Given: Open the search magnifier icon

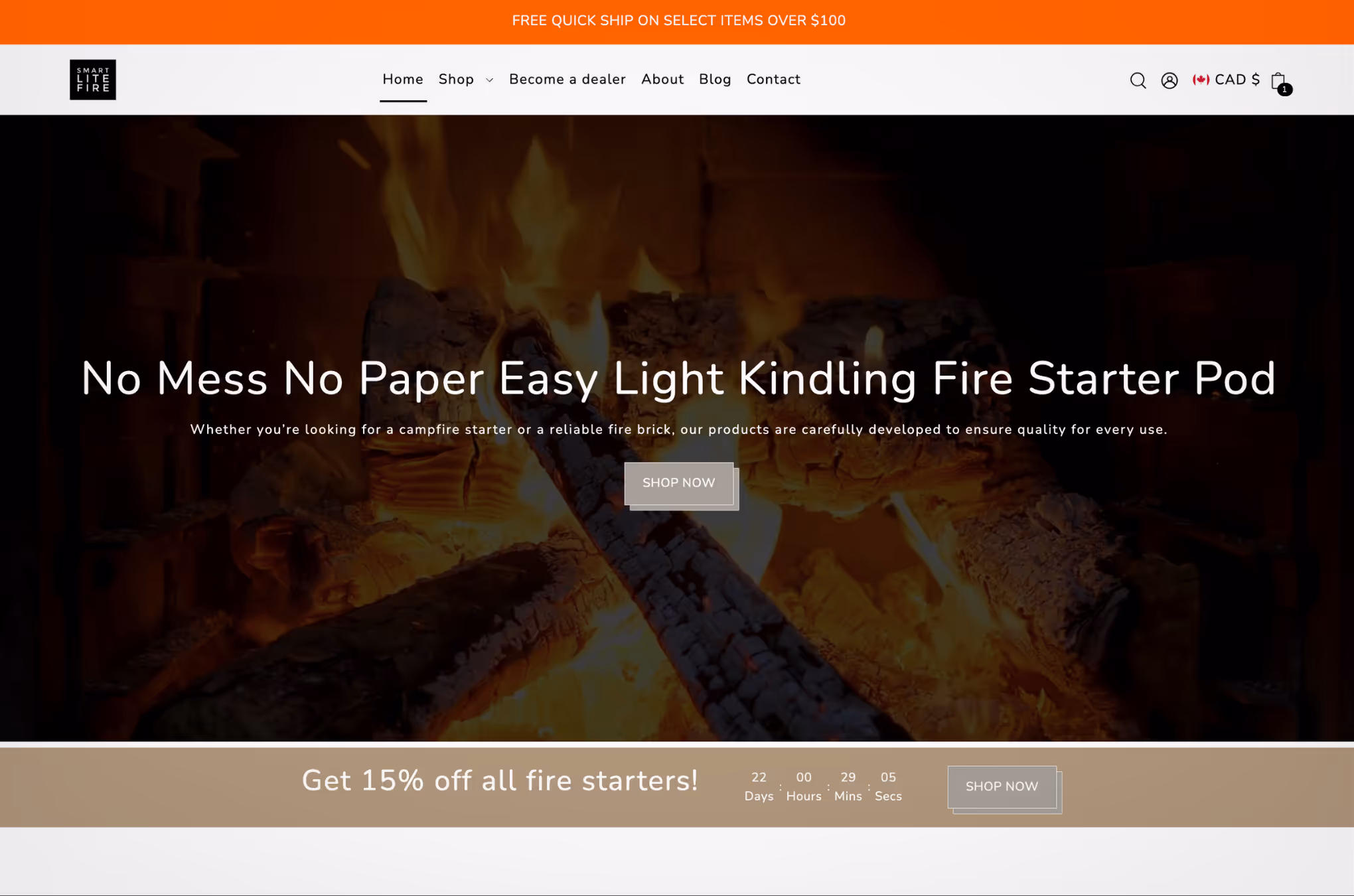Looking at the screenshot, I should (x=1138, y=80).
